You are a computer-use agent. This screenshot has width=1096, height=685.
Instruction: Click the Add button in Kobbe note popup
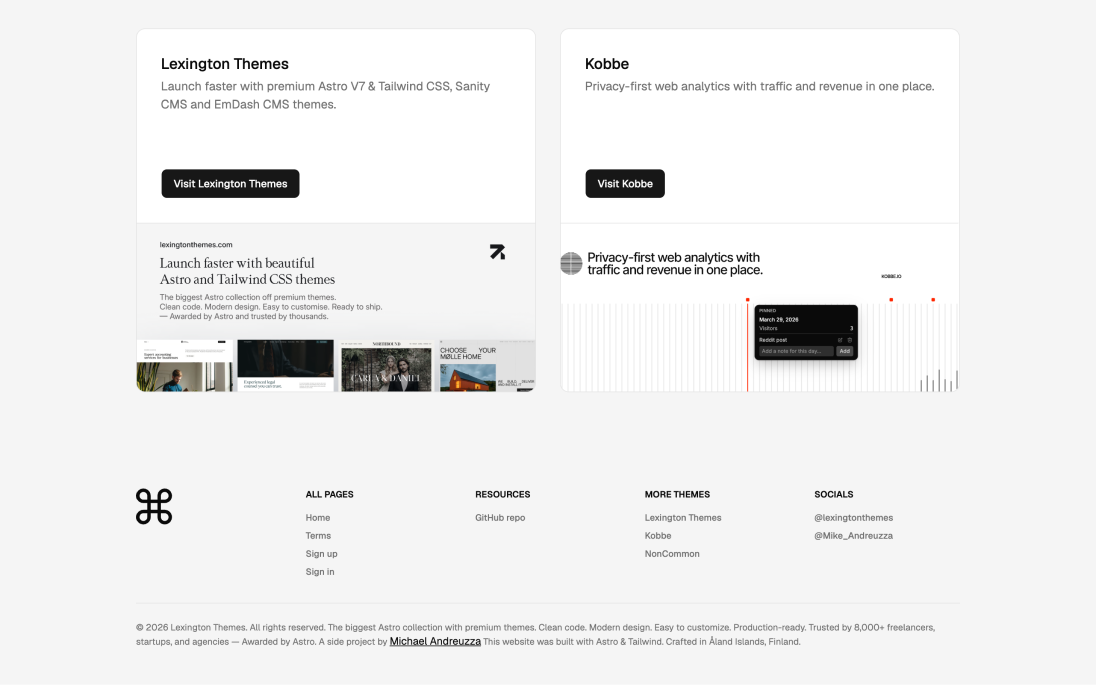(x=844, y=351)
